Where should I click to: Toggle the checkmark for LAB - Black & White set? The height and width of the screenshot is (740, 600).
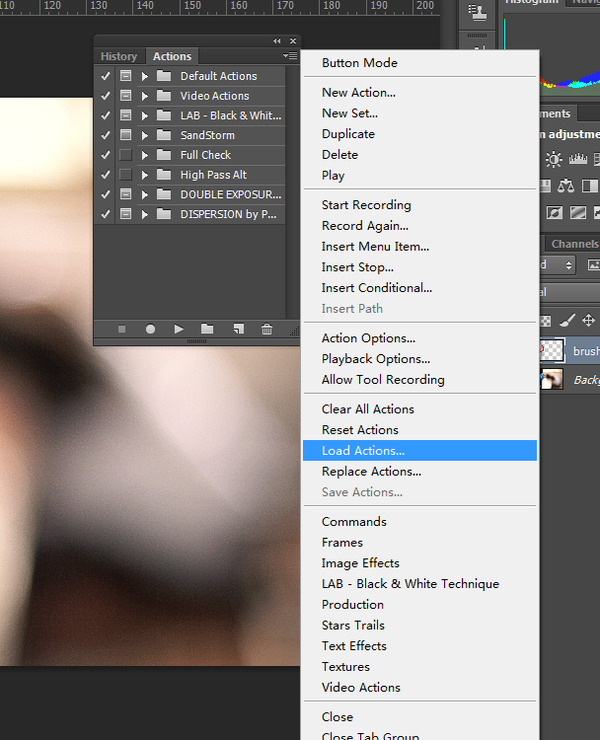point(106,115)
